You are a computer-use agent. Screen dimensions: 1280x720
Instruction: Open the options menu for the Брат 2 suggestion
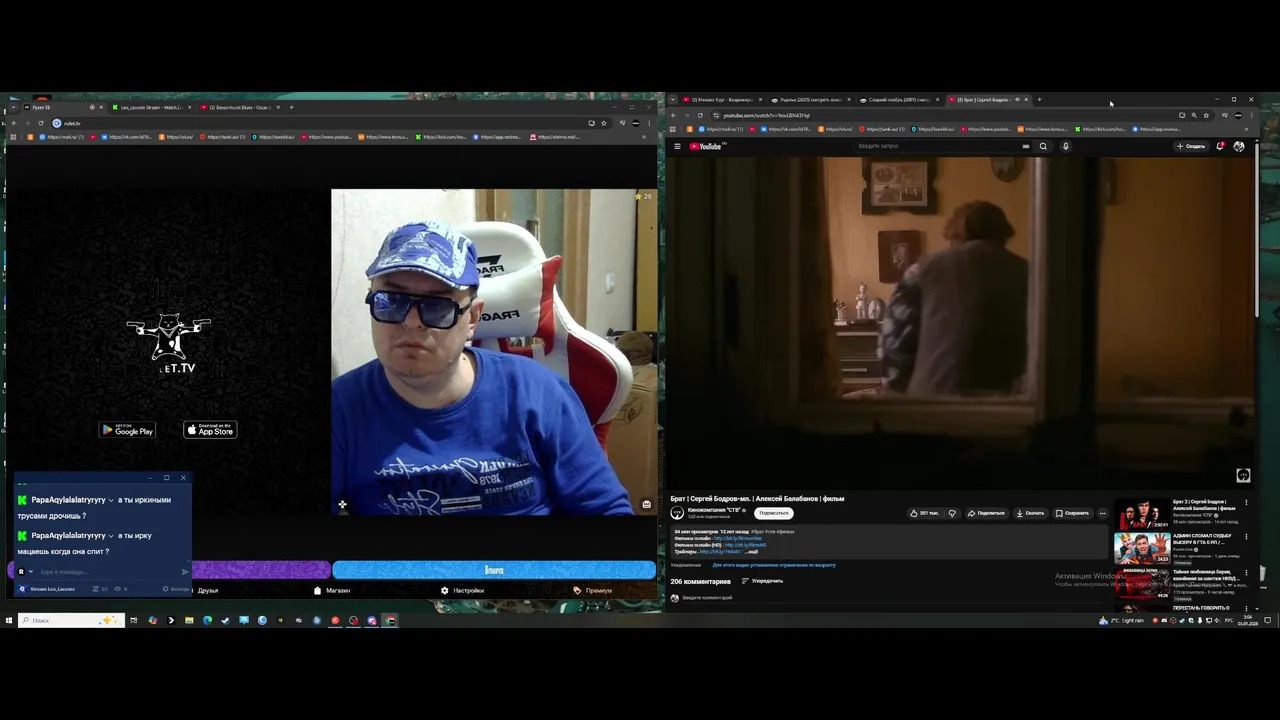pos(1246,502)
